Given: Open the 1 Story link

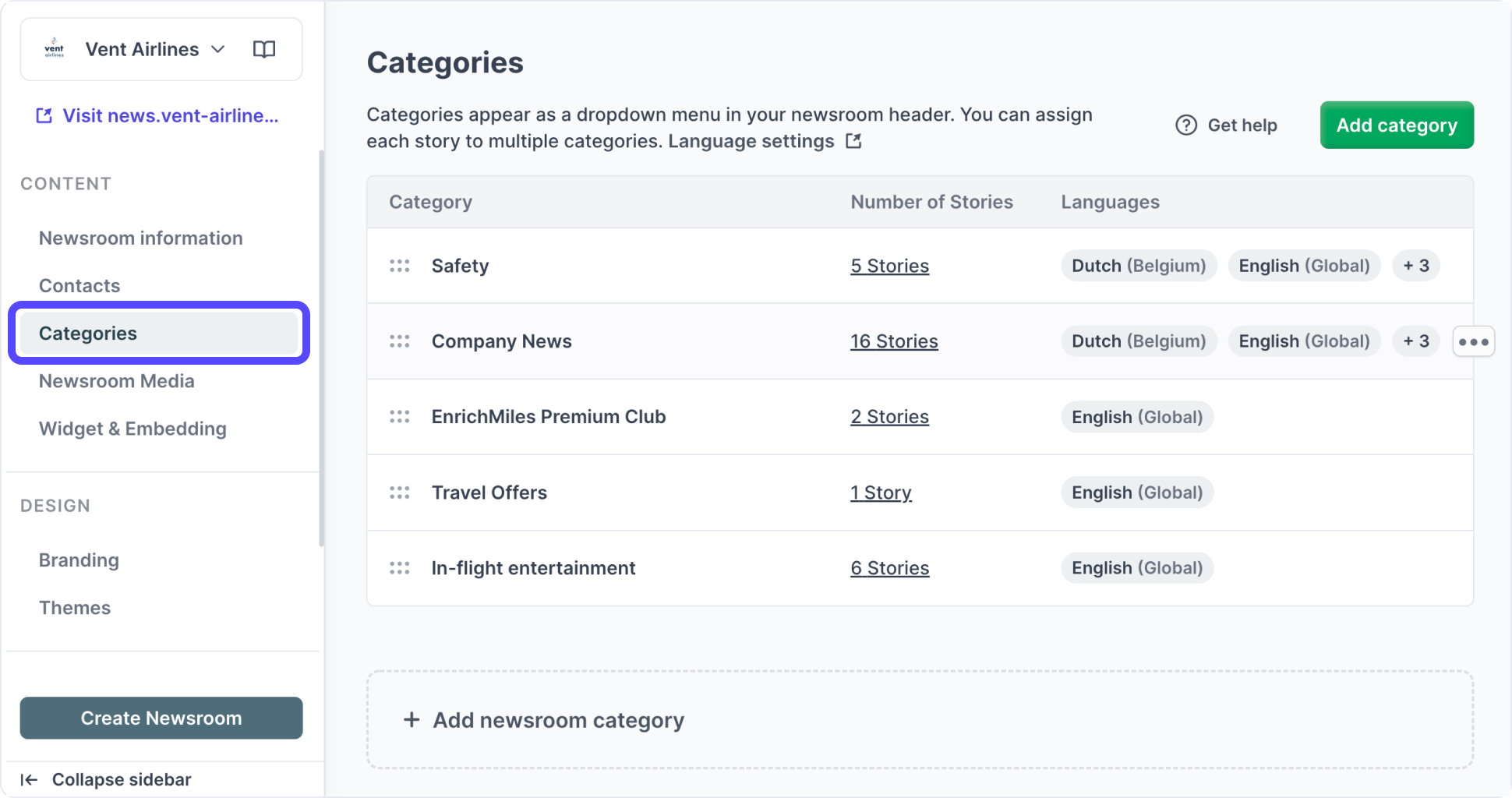Looking at the screenshot, I should [881, 493].
